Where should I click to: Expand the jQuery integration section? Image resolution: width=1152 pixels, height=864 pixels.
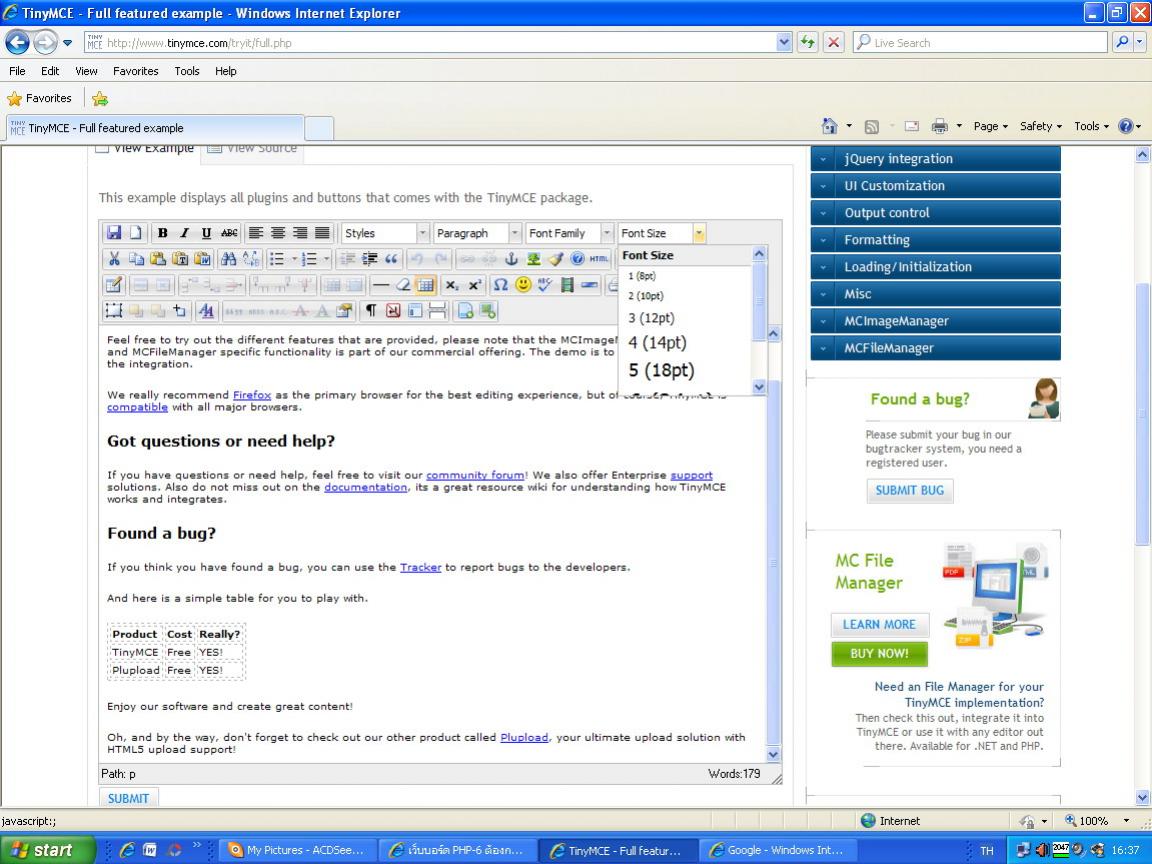tap(935, 159)
